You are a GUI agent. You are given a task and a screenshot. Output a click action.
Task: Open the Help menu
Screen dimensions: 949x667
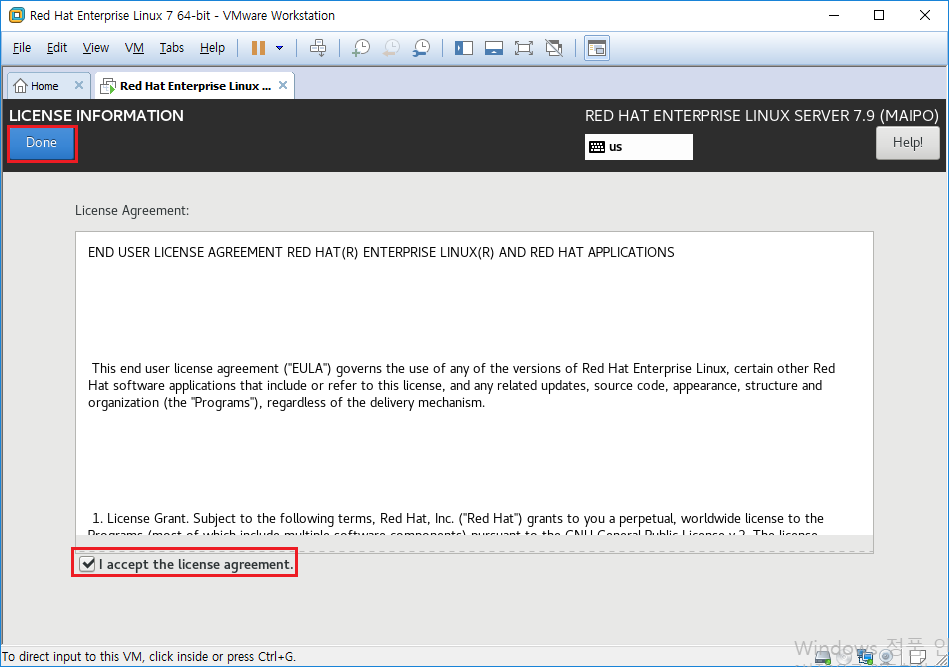(x=212, y=48)
